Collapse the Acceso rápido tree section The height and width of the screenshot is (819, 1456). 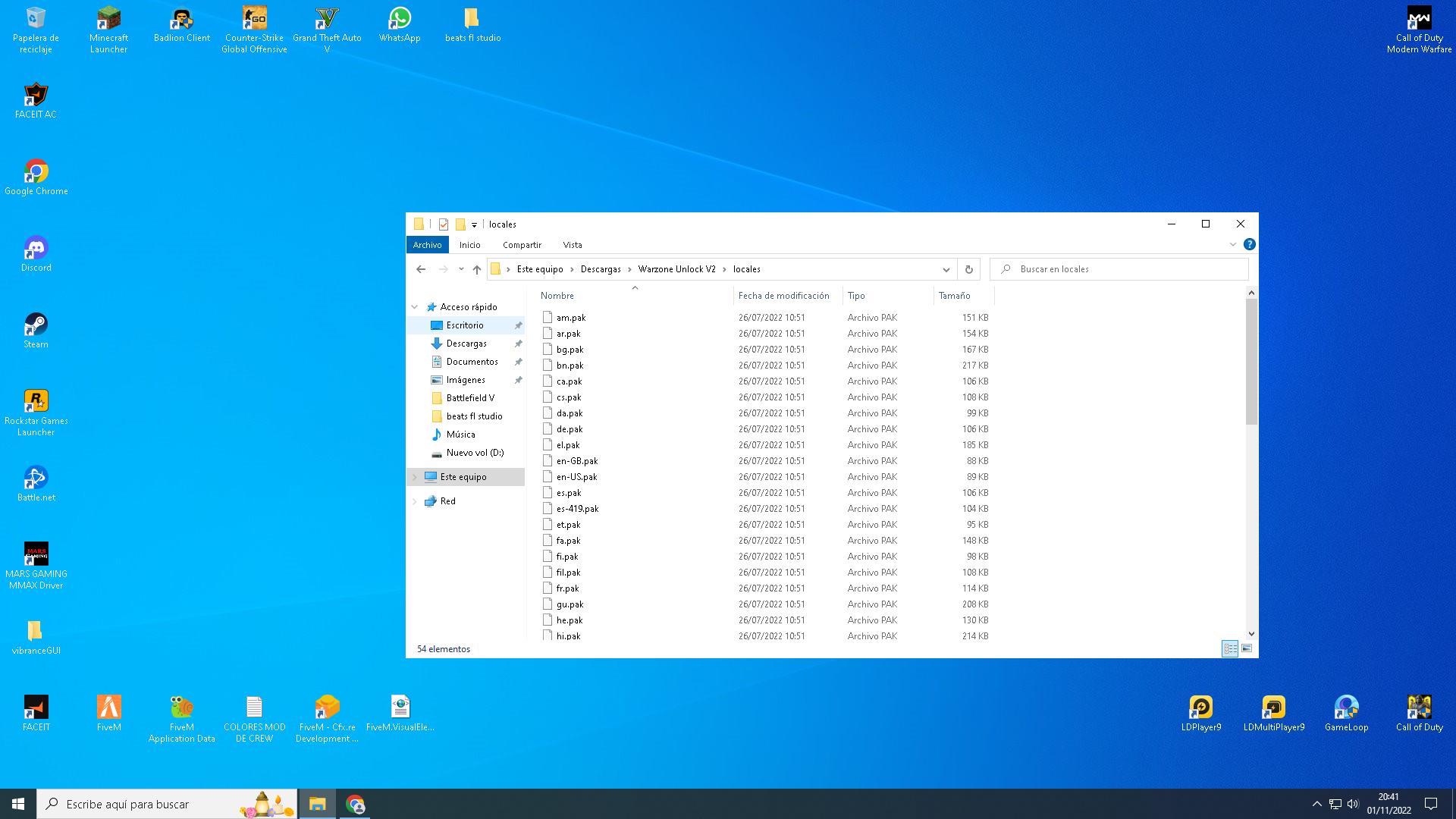click(x=415, y=307)
